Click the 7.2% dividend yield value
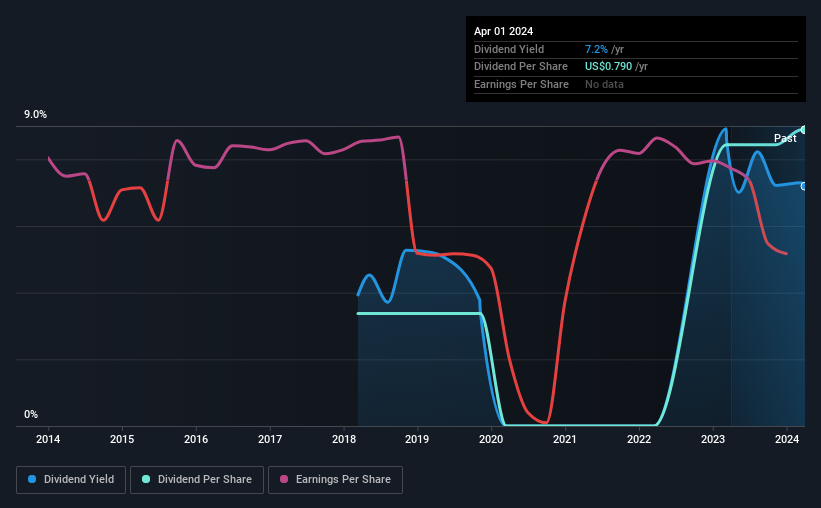 [x=596, y=49]
